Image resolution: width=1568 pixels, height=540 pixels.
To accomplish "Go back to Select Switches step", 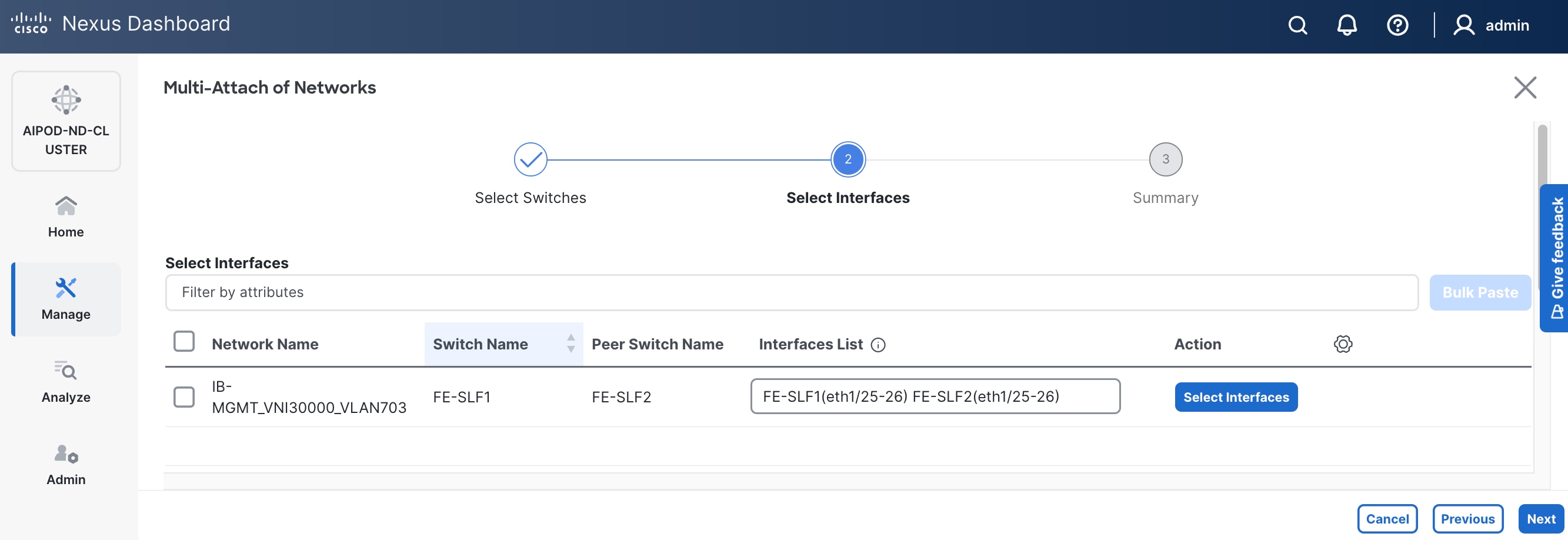I will [x=530, y=159].
